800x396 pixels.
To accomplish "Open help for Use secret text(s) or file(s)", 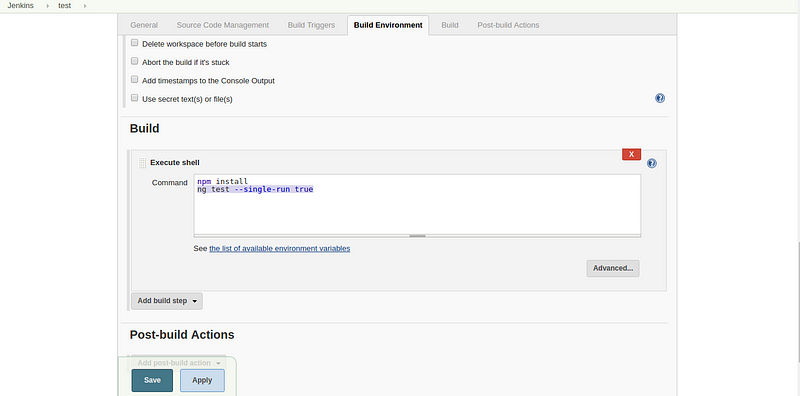I will tap(660, 98).
